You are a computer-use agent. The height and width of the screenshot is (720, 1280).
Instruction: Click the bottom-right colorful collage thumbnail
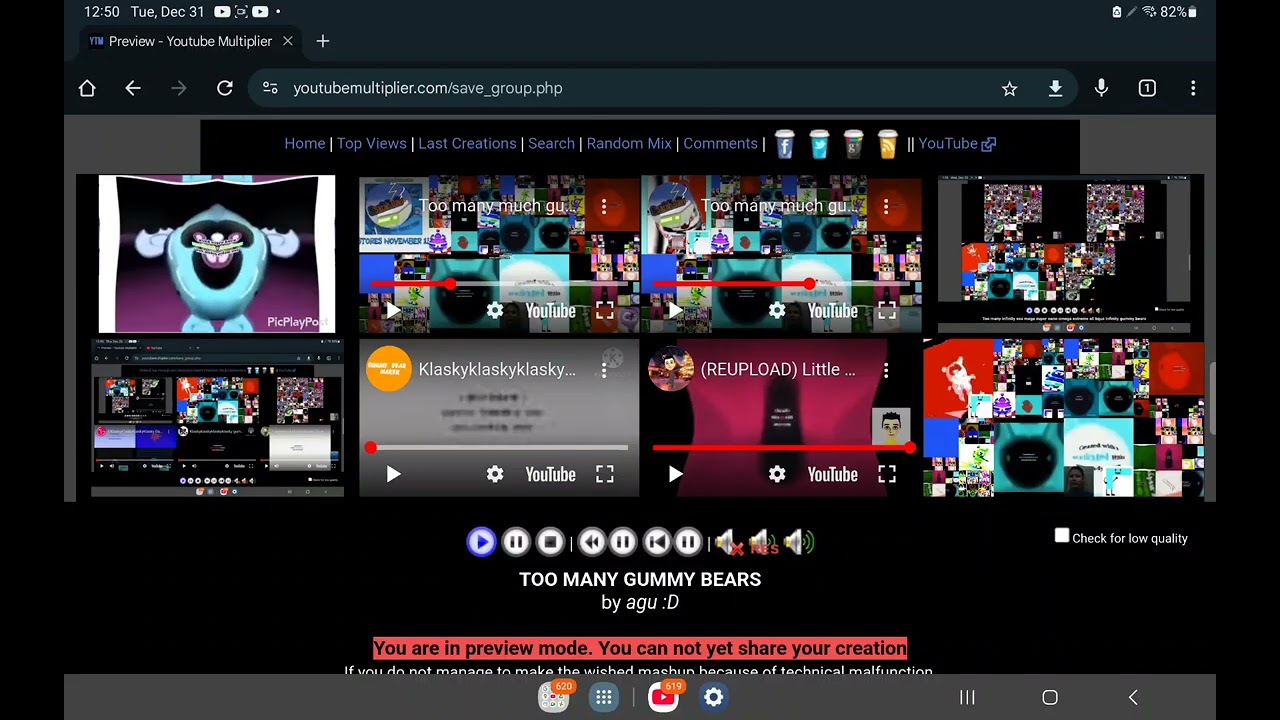[x=1063, y=417]
